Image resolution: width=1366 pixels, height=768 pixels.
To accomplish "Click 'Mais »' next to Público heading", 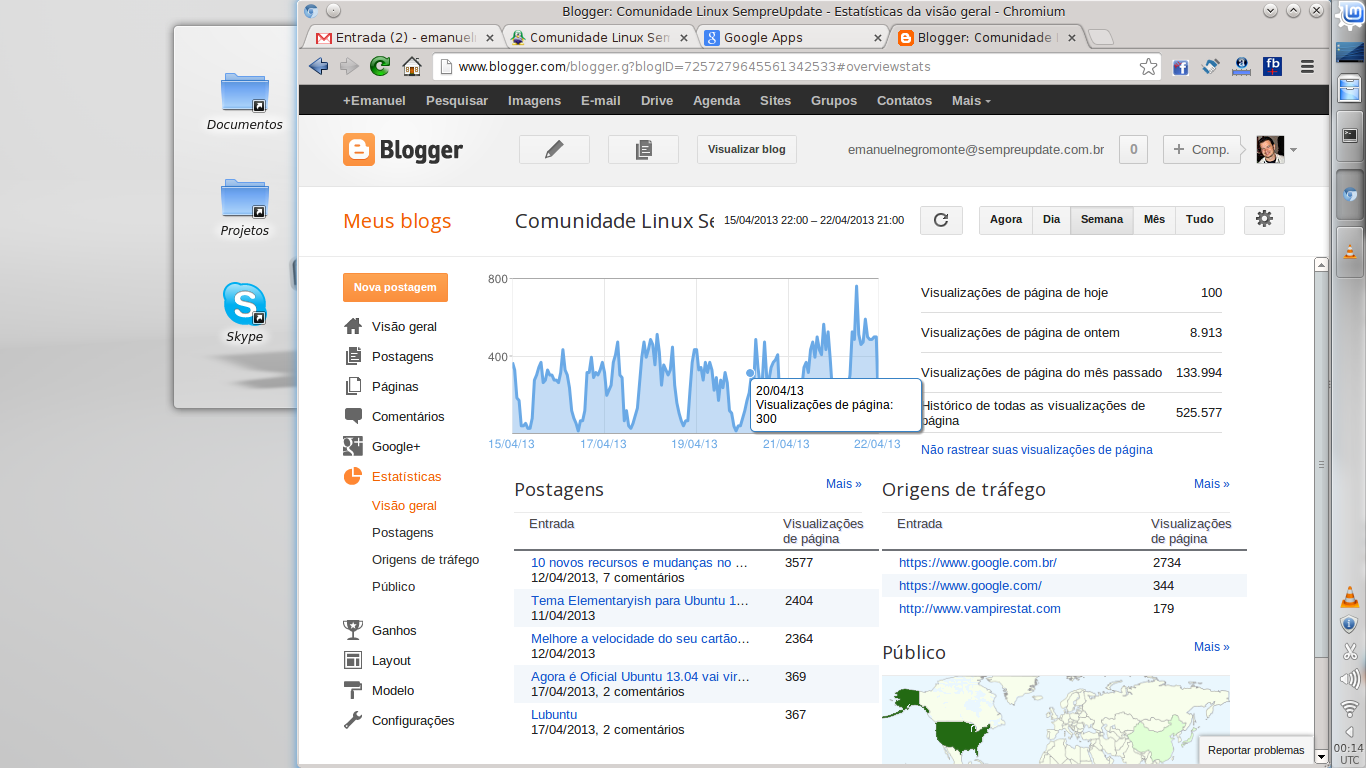I will (1212, 647).
